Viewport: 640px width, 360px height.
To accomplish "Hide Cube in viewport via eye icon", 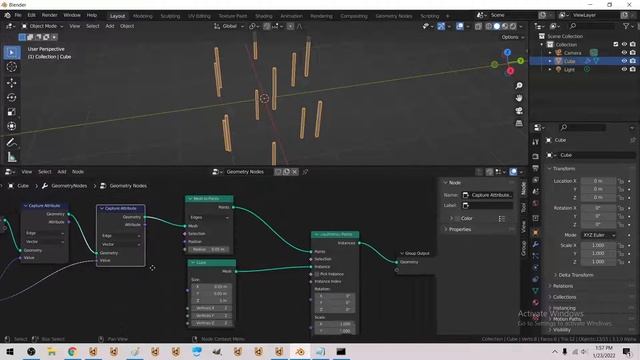I will (624, 61).
